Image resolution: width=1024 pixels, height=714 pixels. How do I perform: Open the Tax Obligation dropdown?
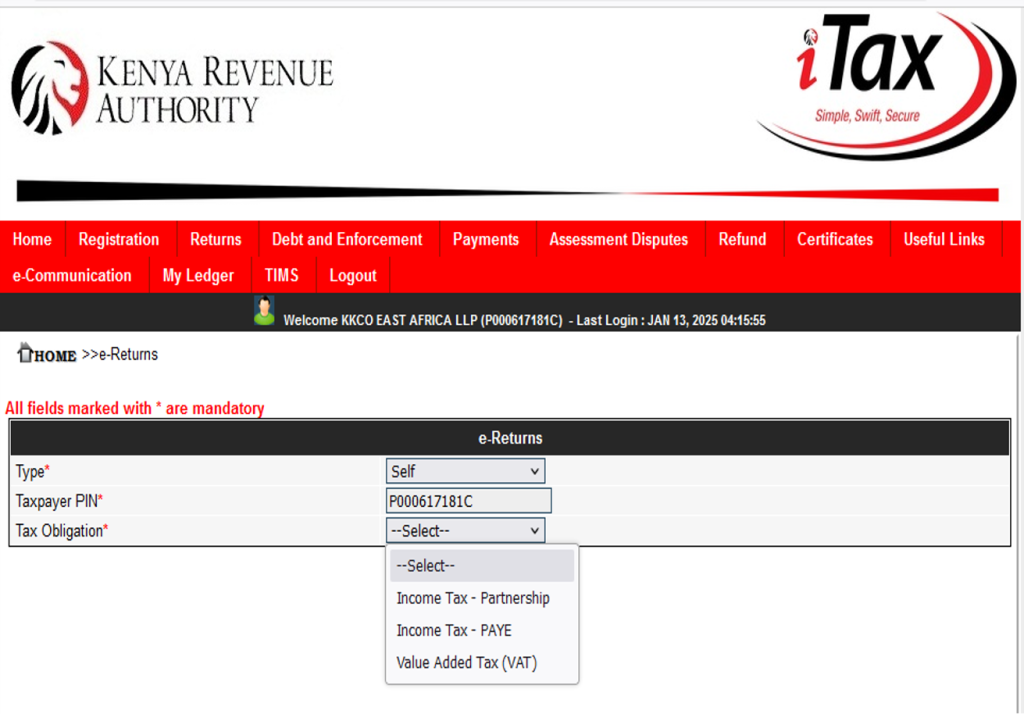click(465, 531)
